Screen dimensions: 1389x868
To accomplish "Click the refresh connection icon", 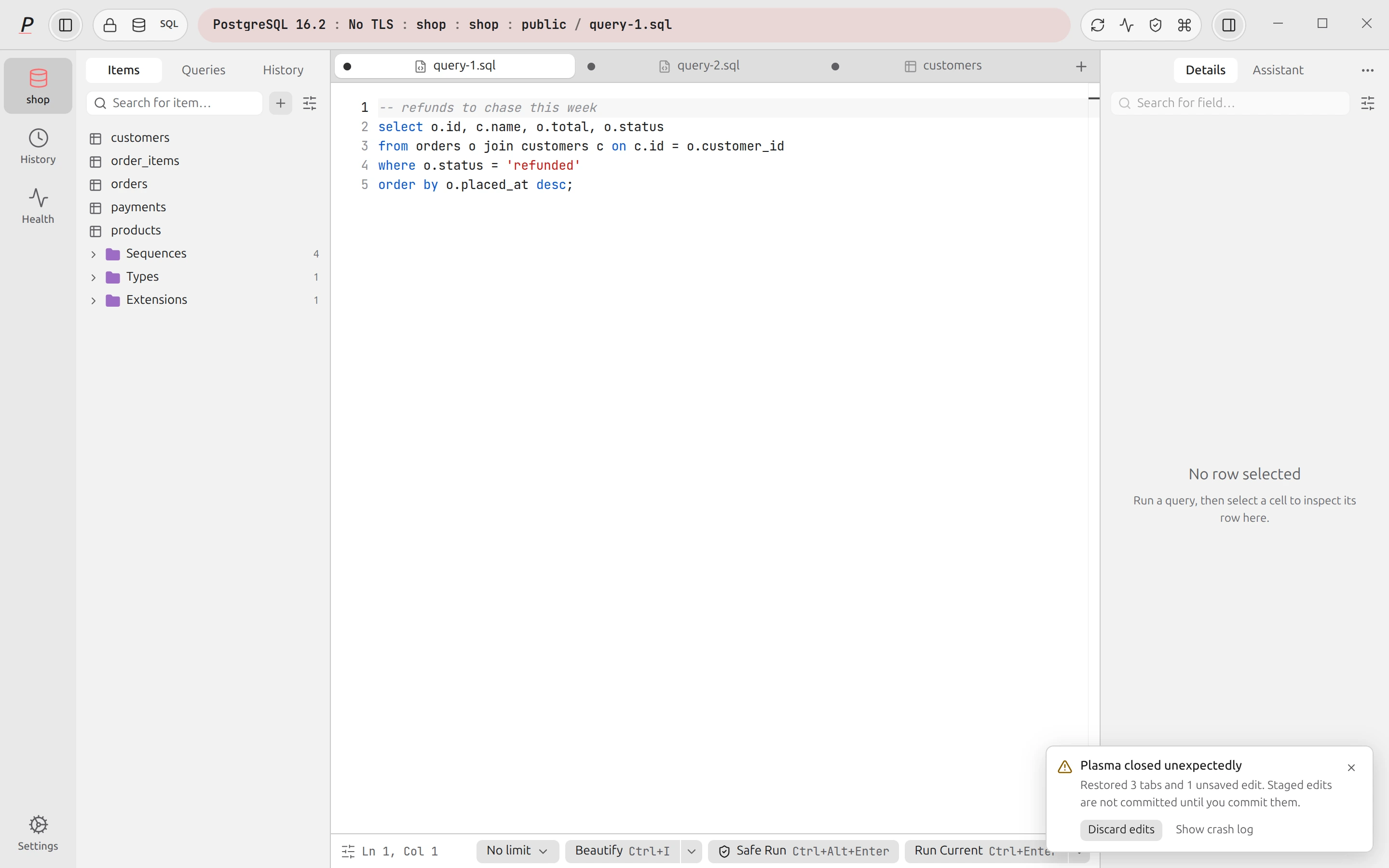I will pyautogui.click(x=1097, y=25).
